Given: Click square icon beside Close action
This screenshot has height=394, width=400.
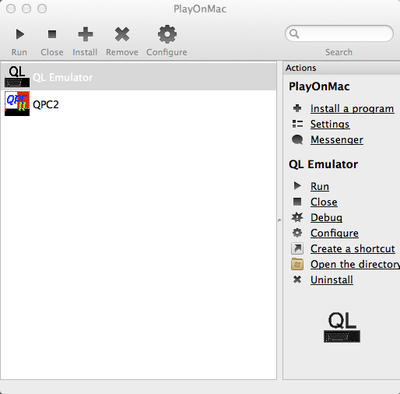Looking at the screenshot, I should pyautogui.click(x=297, y=202).
